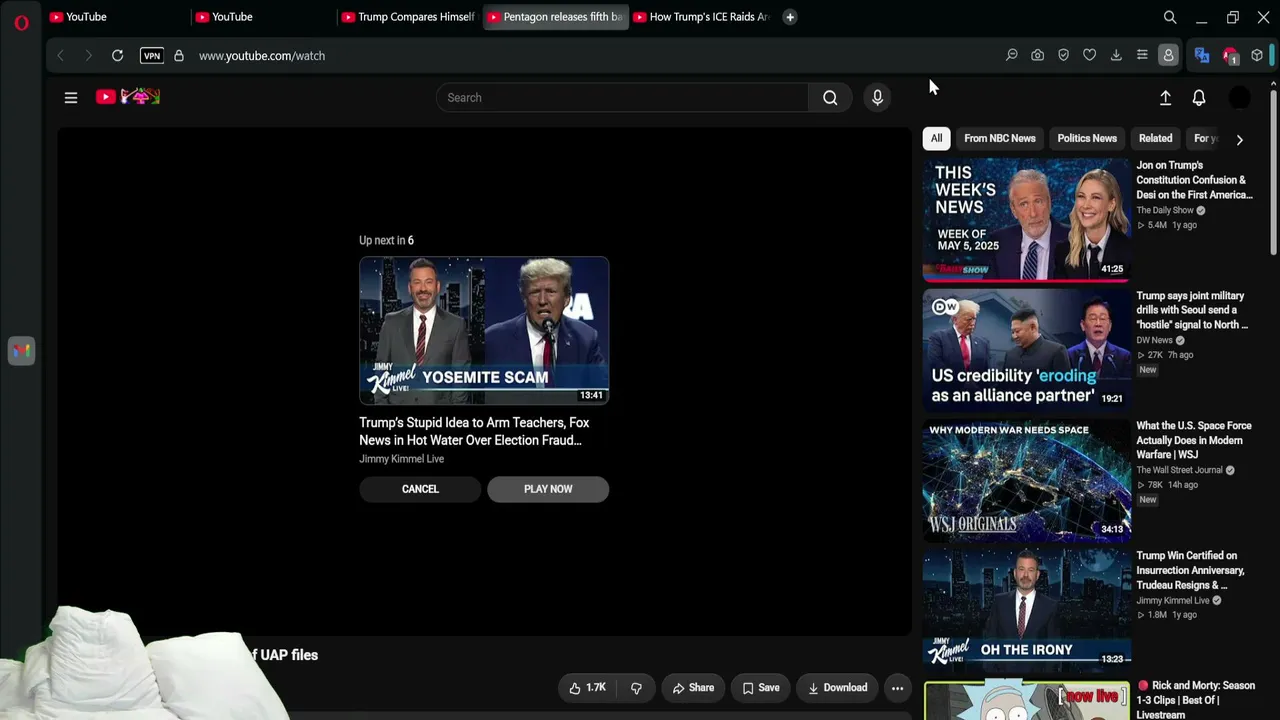
Task: Cancel the up next autoplay
Action: click(420, 489)
